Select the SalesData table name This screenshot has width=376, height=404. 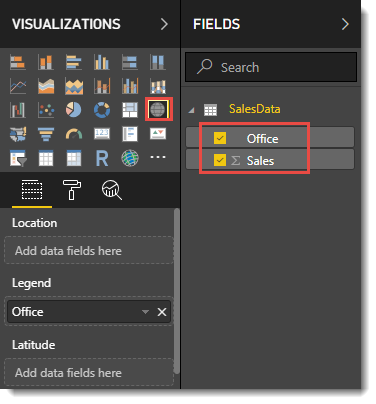pyautogui.click(x=255, y=109)
